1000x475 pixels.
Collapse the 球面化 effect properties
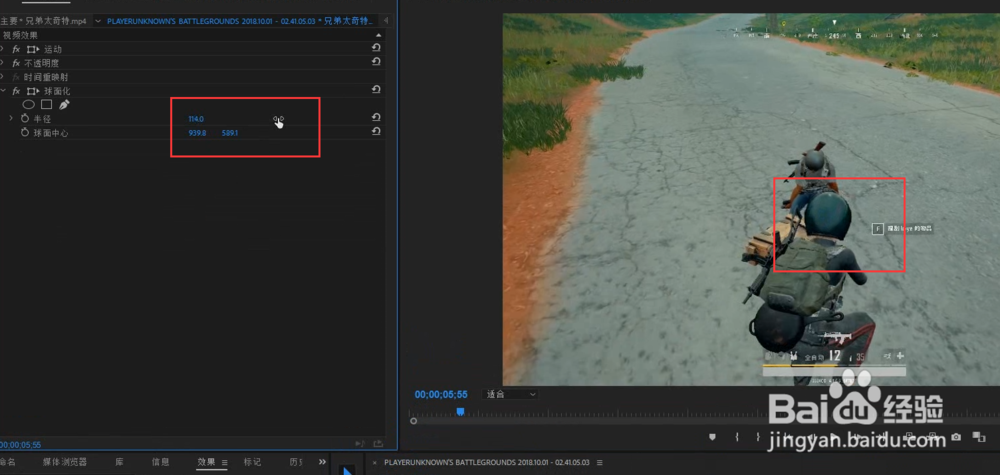coord(3,91)
